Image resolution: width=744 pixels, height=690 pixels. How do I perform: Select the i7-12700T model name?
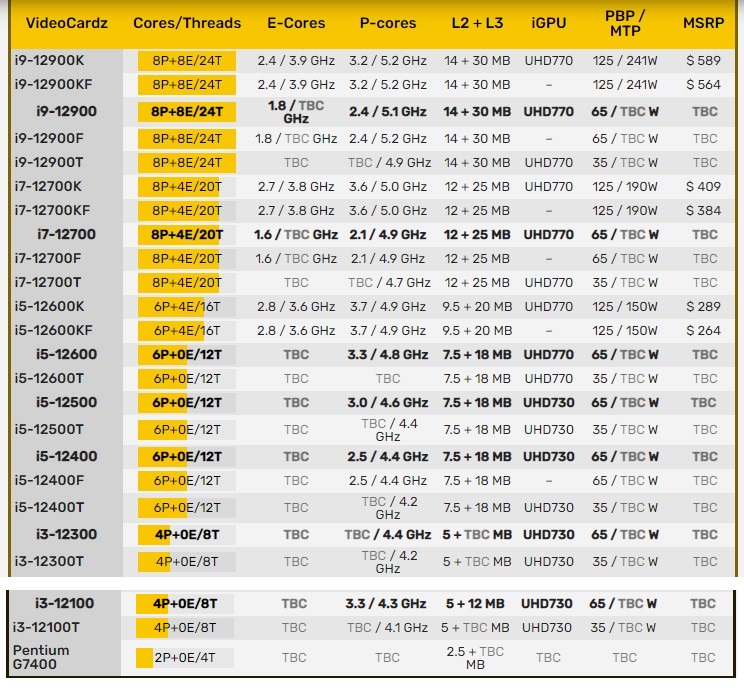point(47,282)
